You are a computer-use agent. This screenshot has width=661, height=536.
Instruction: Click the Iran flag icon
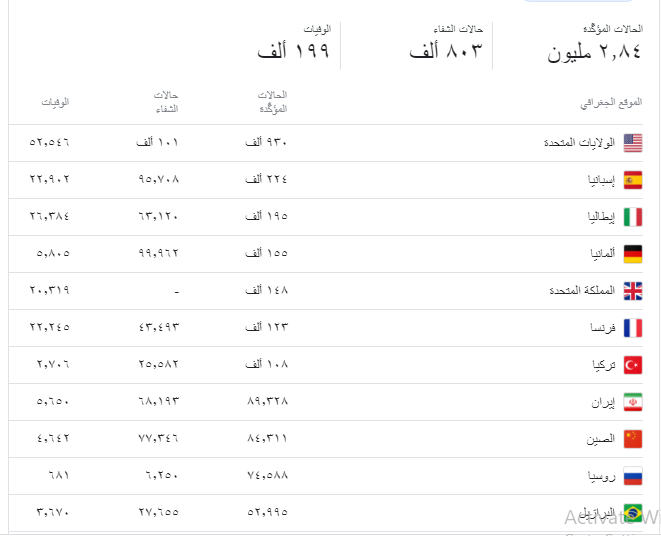[x=633, y=402]
